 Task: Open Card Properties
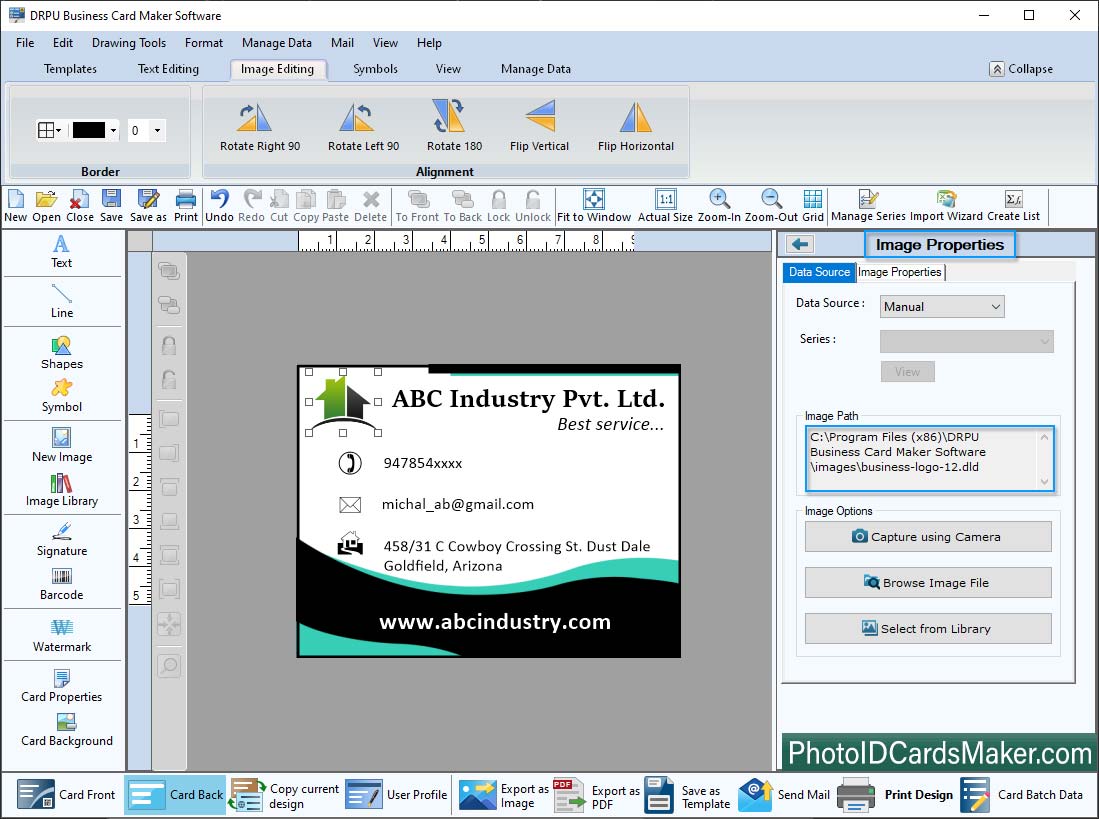point(62,686)
